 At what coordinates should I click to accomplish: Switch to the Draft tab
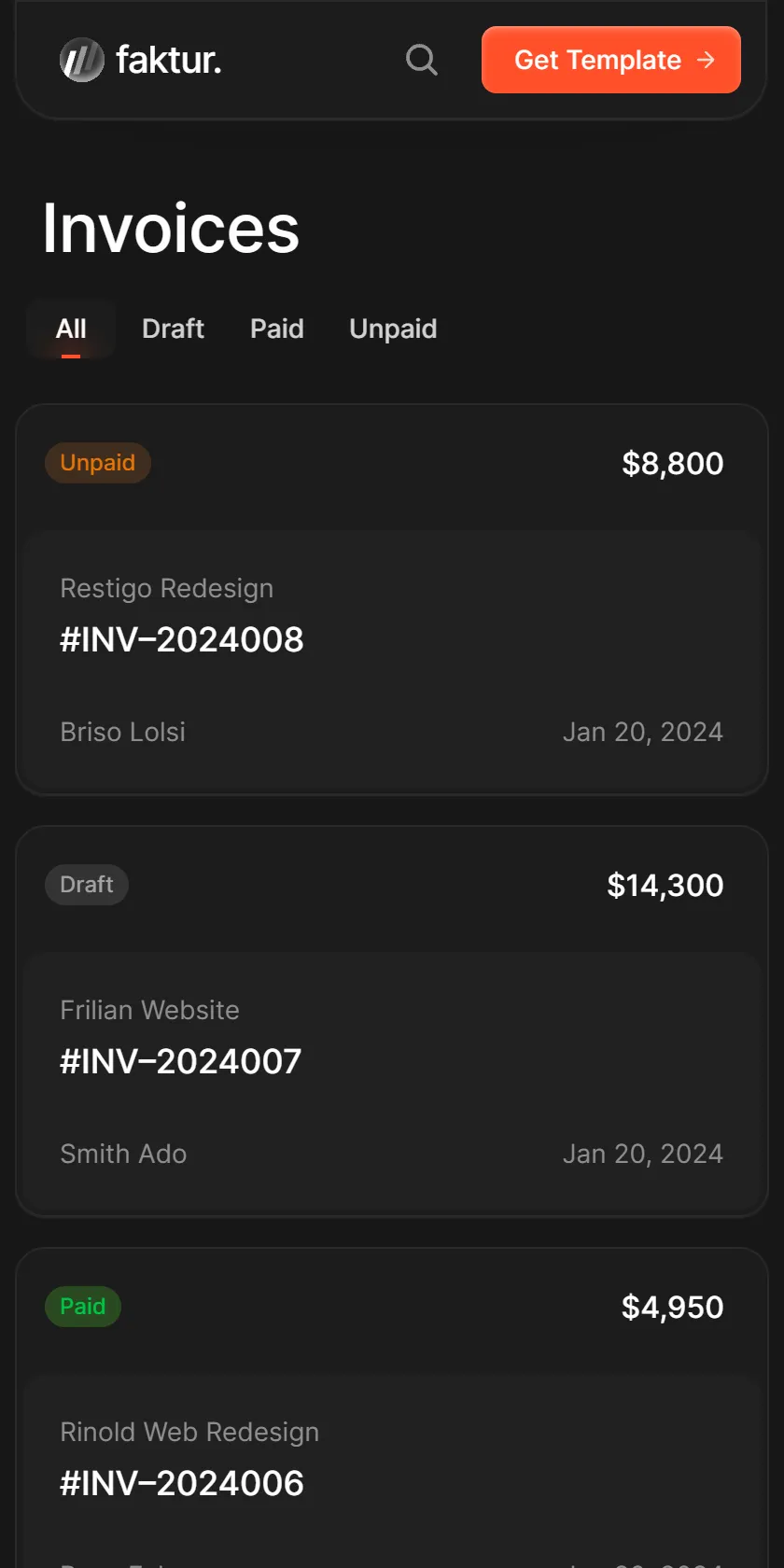173,329
